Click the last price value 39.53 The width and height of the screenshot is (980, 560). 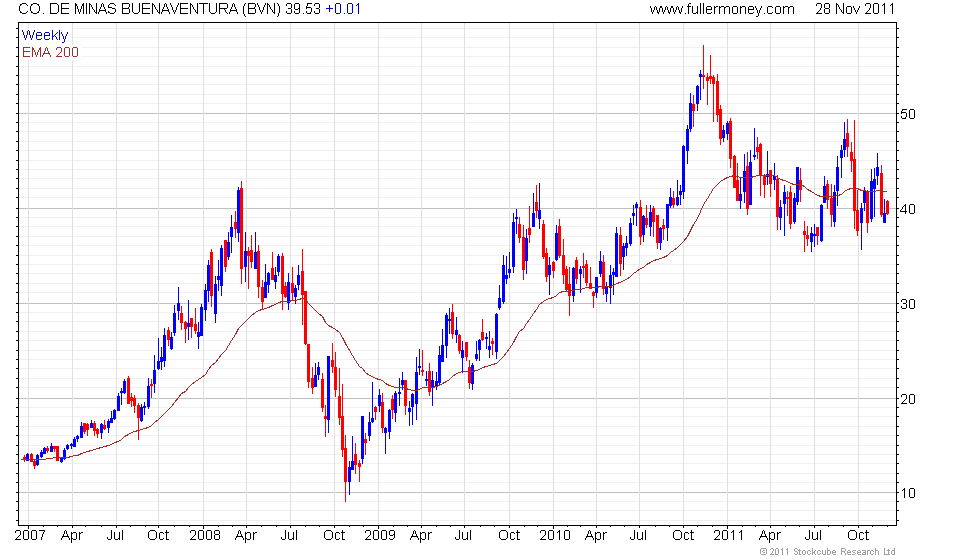pos(303,9)
